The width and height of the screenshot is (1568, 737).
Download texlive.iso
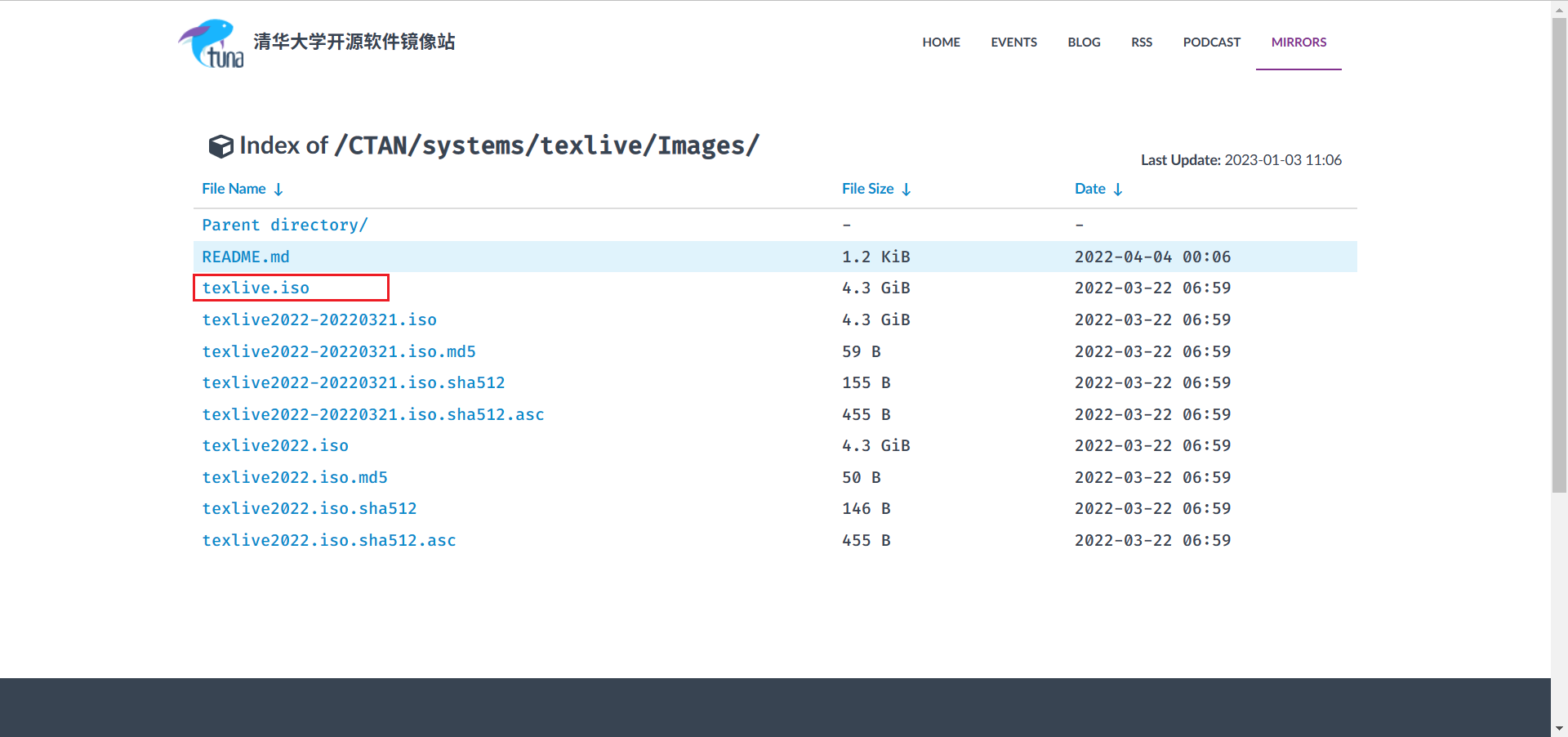point(256,288)
